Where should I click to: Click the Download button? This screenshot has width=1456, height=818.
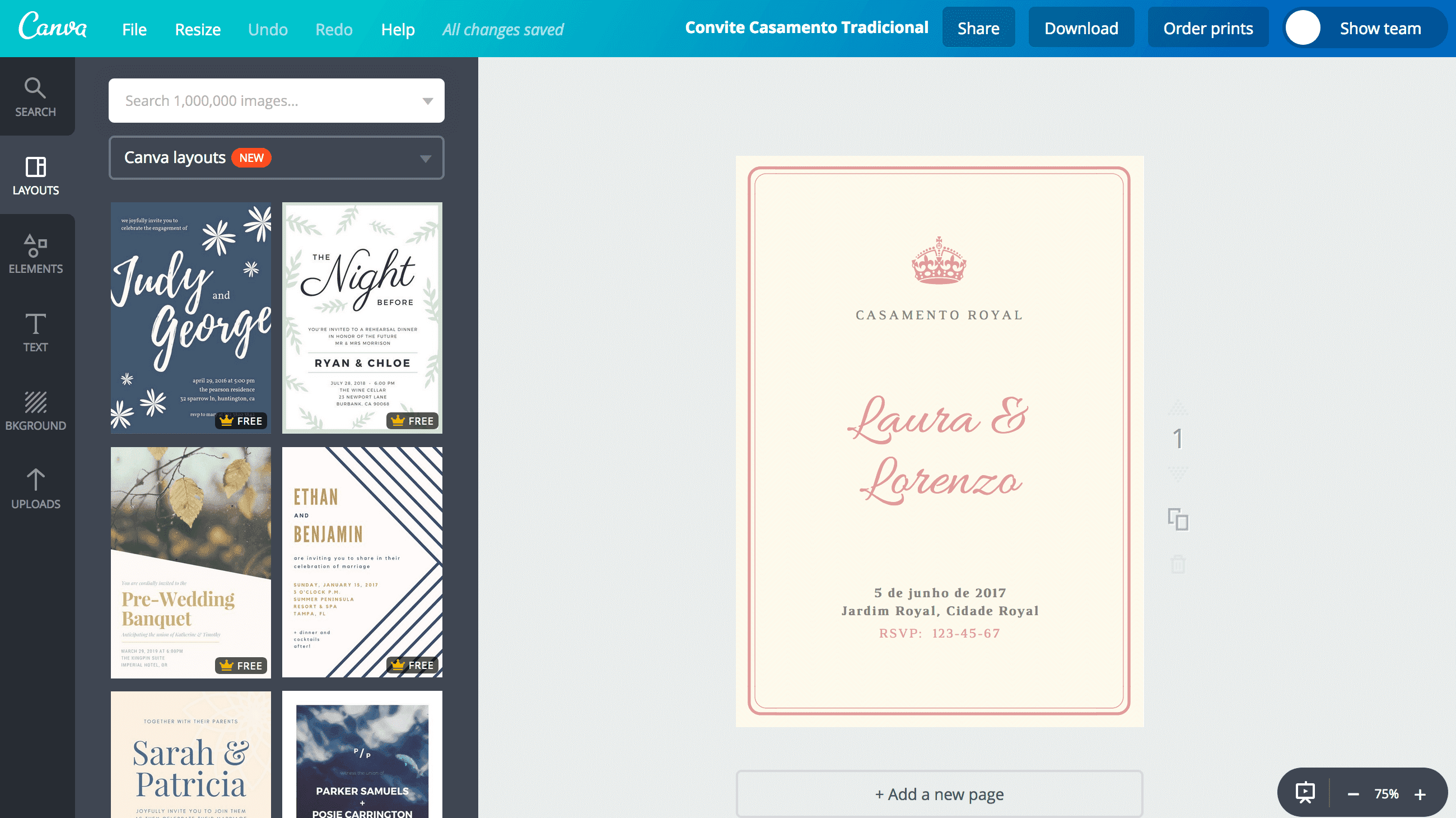(x=1081, y=27)
